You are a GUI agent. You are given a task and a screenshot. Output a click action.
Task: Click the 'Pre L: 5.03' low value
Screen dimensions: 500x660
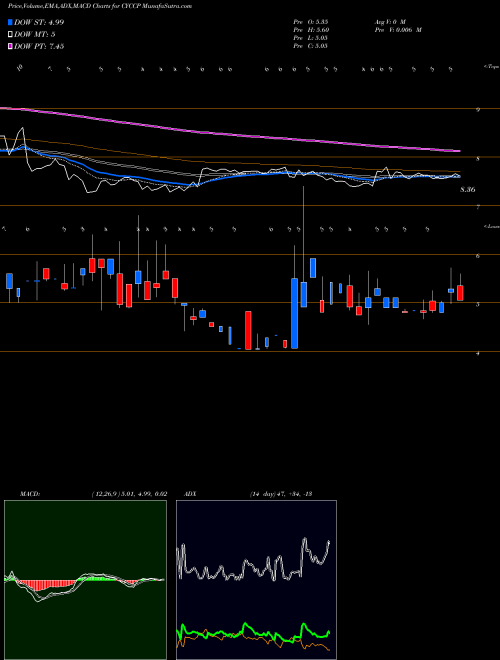[311, 38]
